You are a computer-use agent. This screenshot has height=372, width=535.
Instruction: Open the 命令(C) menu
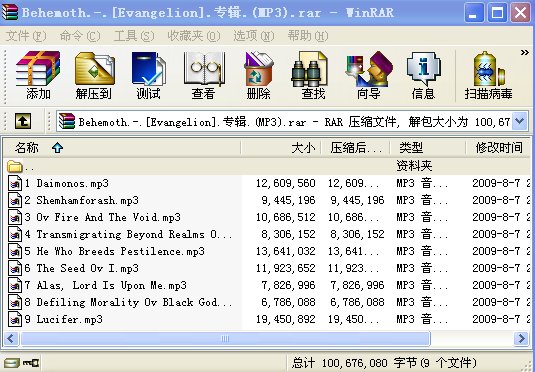pos(80,36)
